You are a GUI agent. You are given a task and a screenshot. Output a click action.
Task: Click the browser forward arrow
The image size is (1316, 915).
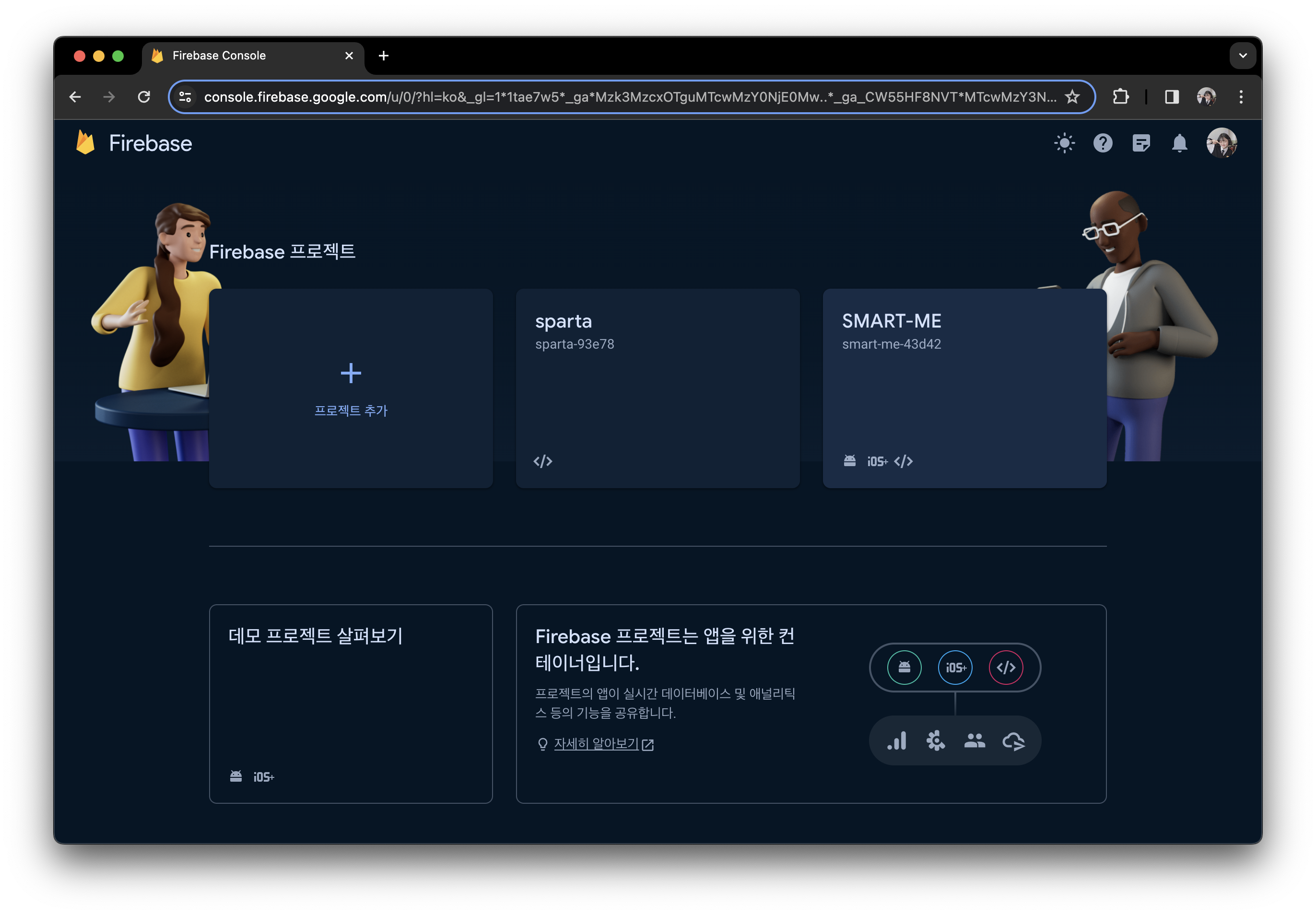pyautogui.click(x=109, y=97)
